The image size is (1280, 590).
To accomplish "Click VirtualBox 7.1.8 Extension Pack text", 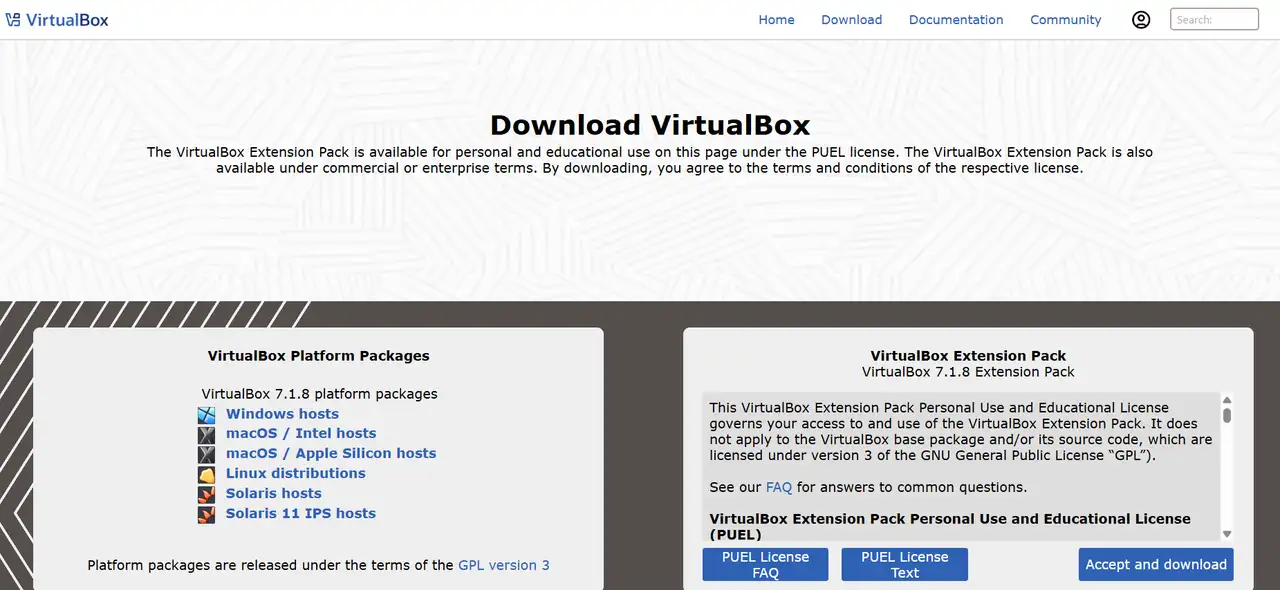I will [968, 372].
